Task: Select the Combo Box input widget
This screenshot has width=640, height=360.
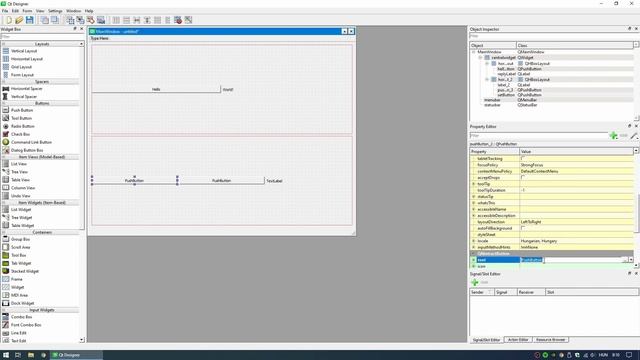Action: tap(21, 317)
